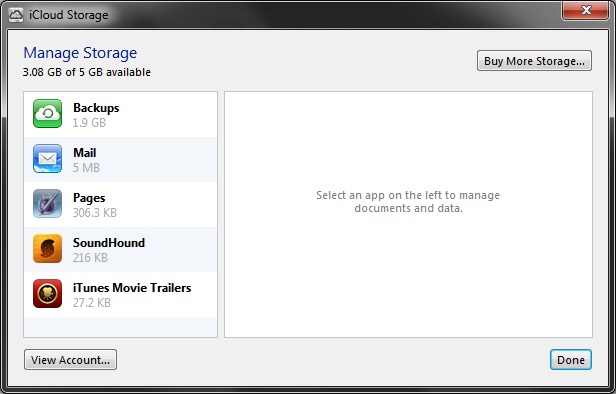Click the iTunes Movie Trailers icon
Screen dimensions: 616x394
click(x=48, y=293)
